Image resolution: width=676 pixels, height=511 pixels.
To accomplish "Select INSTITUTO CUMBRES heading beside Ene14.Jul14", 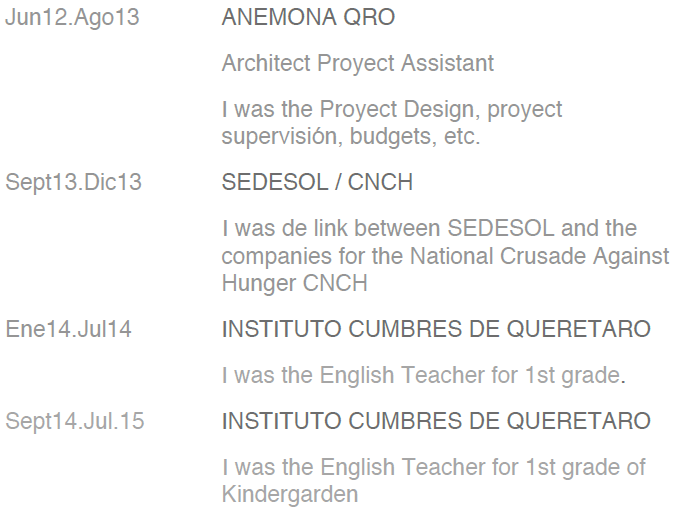I will point(435,329).
